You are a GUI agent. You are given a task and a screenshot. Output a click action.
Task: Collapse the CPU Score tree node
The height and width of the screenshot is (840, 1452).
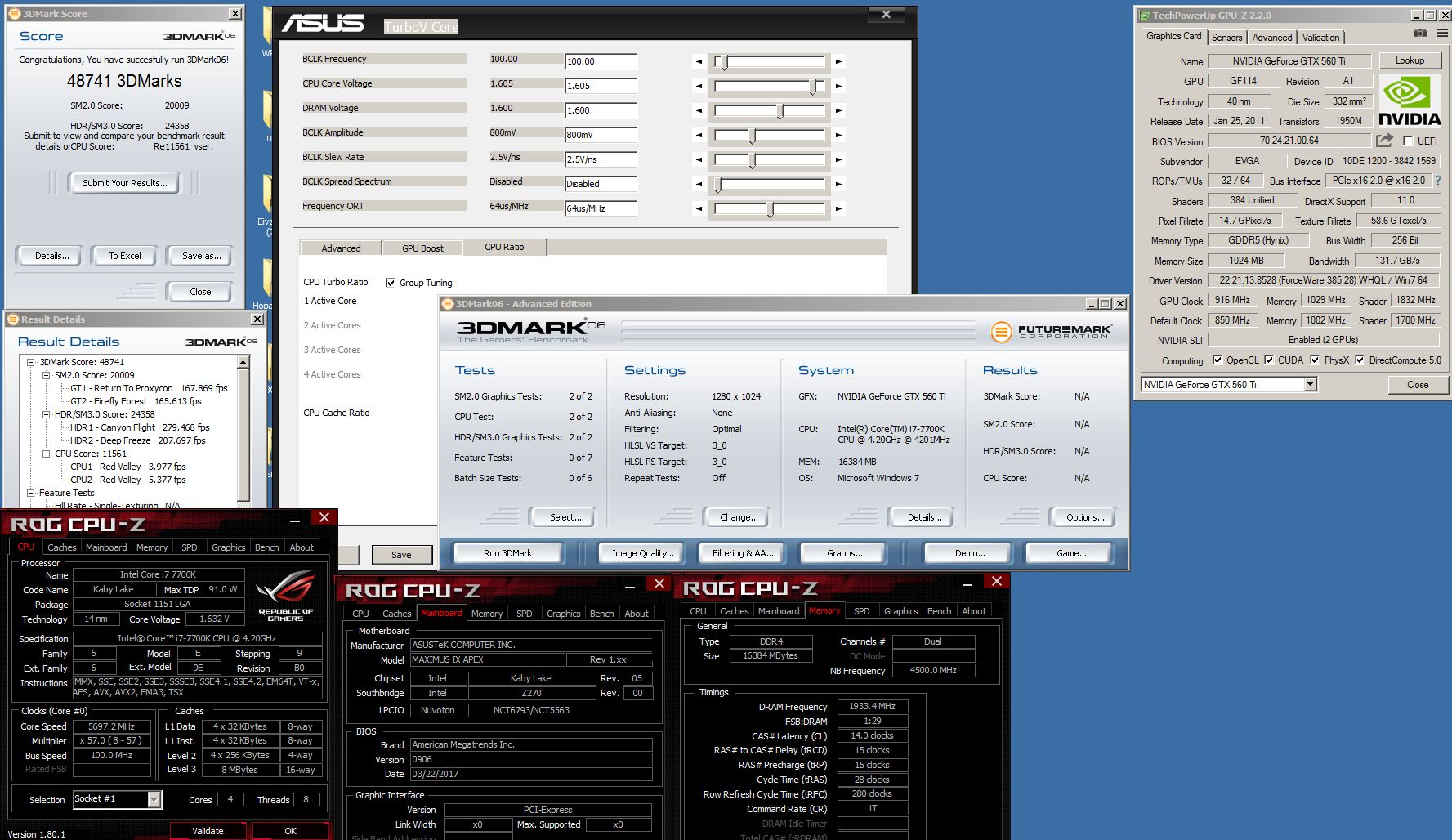coord(47,454)
